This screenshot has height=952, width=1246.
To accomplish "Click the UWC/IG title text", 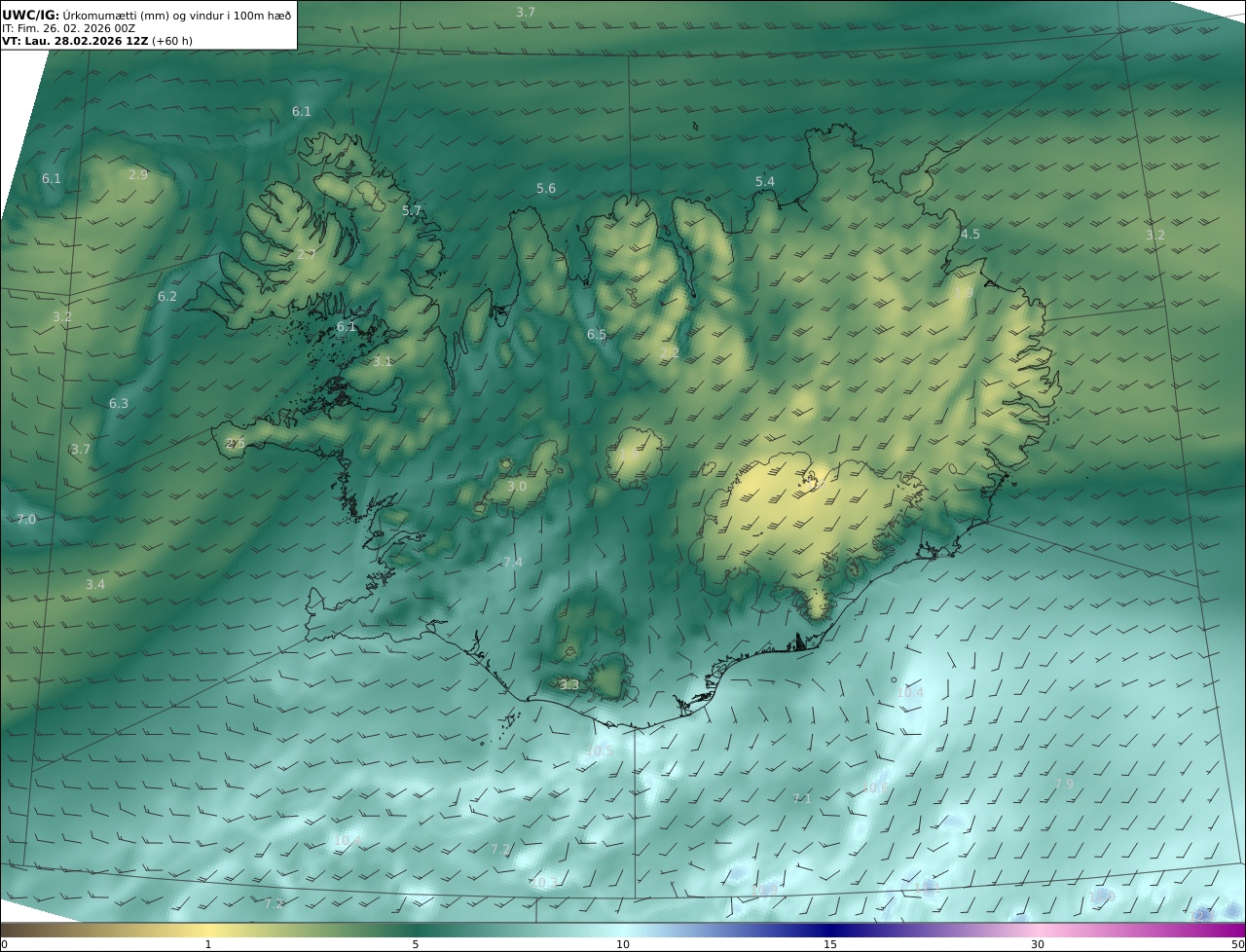I will coord(31,15).
